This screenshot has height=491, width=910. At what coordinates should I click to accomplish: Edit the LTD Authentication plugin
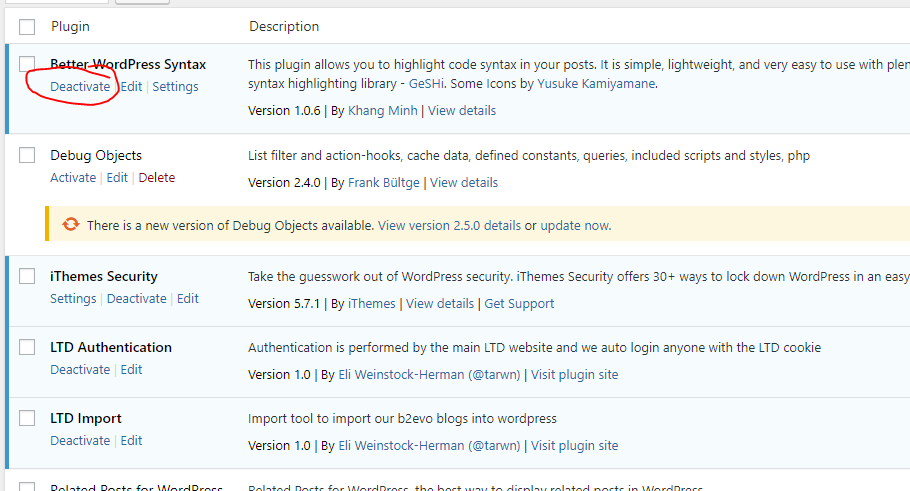pos(131,370)
